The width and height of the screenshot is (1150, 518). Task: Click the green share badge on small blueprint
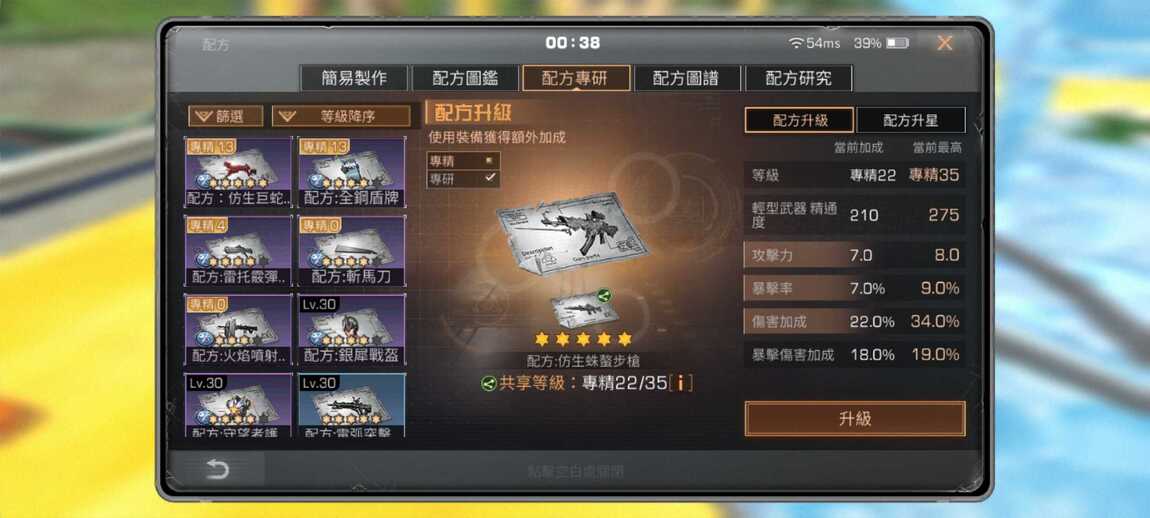click(605, 296)
